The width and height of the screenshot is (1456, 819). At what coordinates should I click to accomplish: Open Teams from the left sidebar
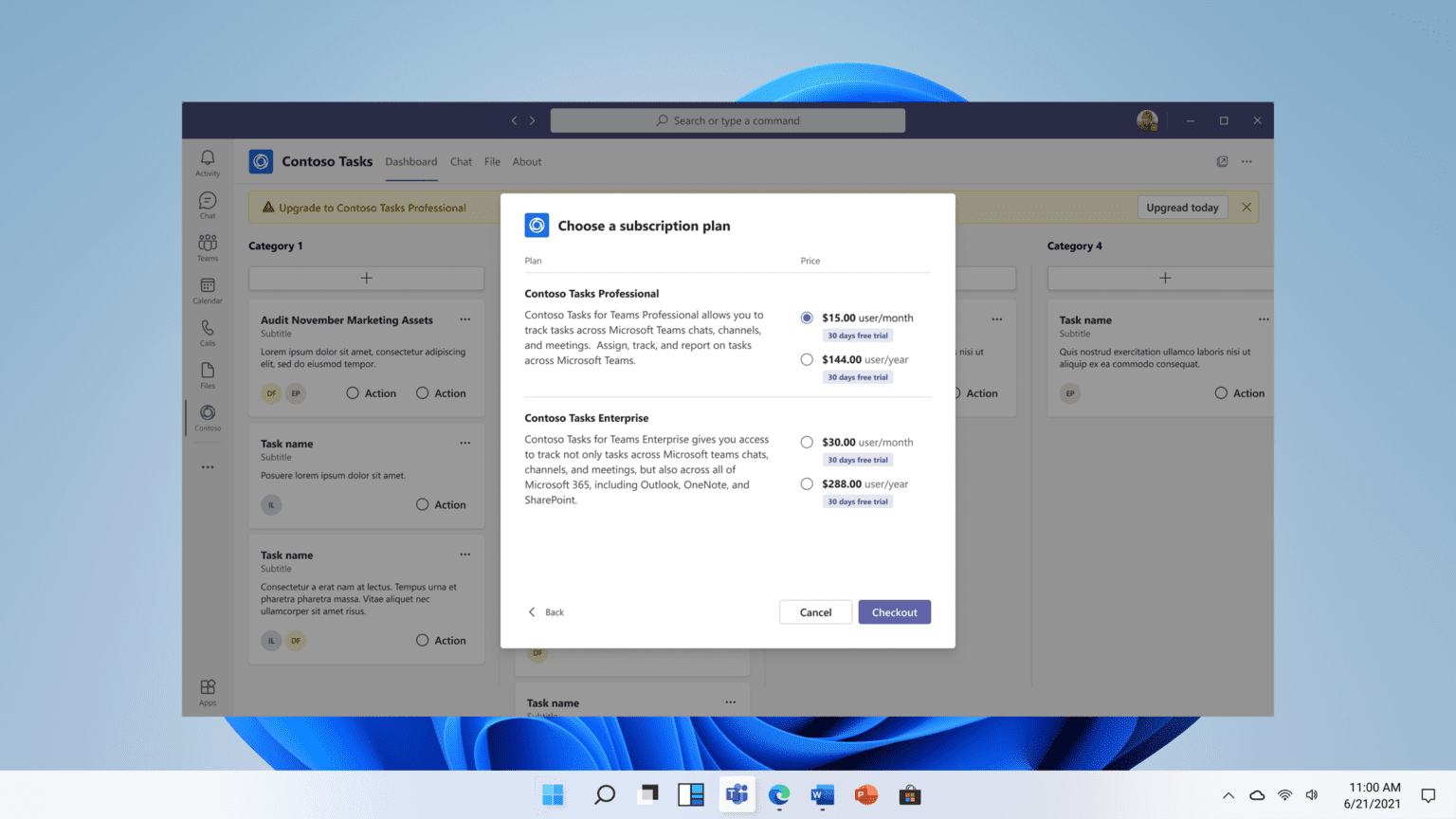207,246
